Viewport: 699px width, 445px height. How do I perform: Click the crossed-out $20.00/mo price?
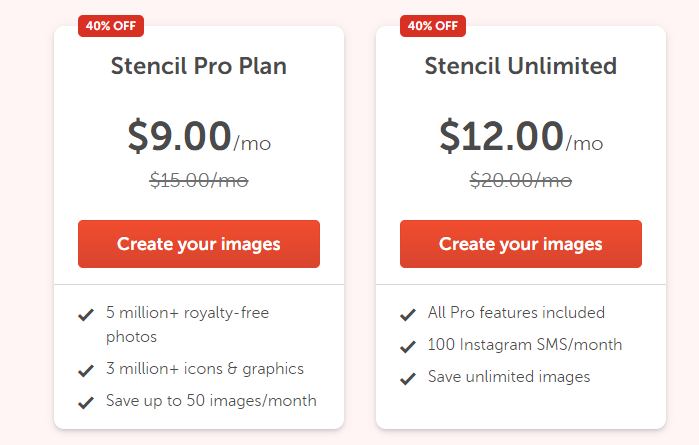click(x=520, y=181)
